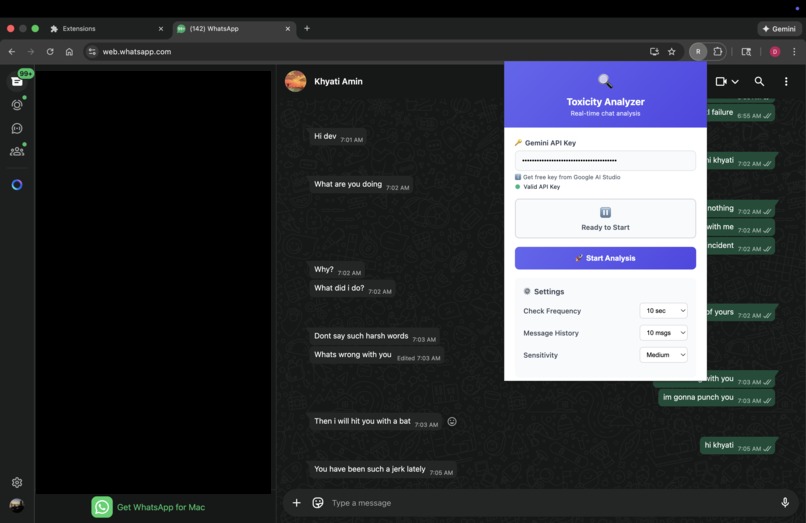Click the attach plus icon
The height and width of the screenshot is (523, 806).
(297, 502)
